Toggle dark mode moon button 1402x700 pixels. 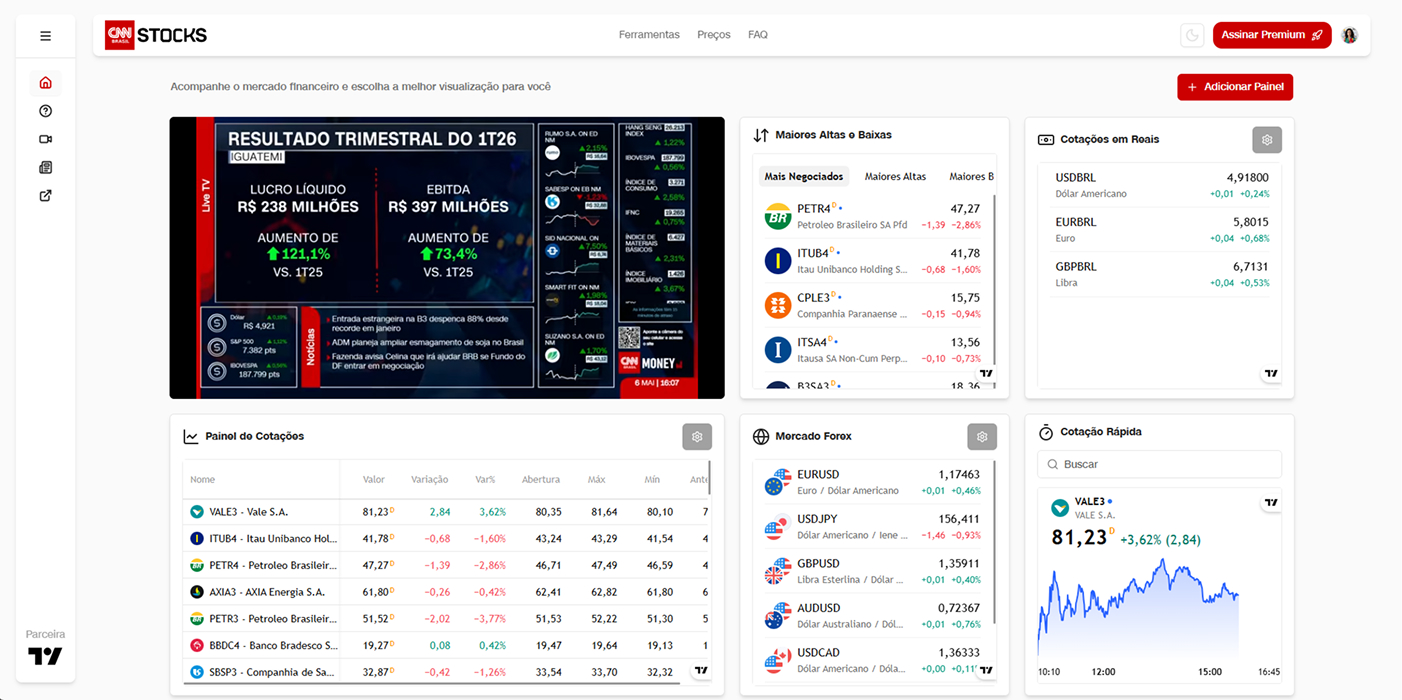point(1192,35)
